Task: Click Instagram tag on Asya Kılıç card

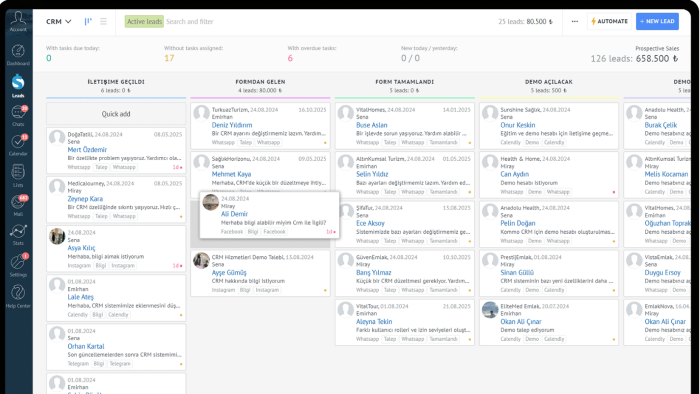Action: (x=79, y=265)
